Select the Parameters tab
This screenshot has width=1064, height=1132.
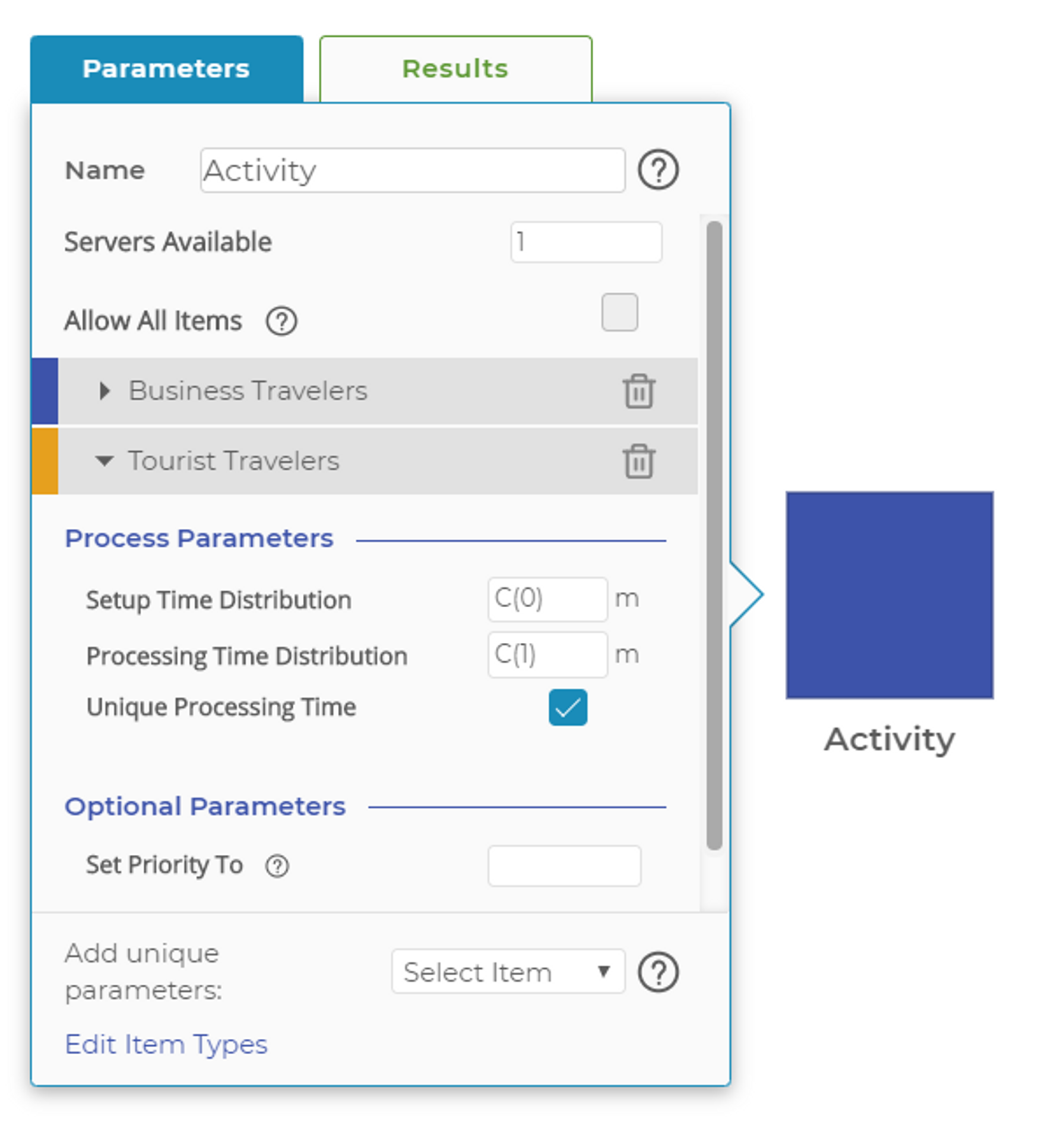coord(166,69)
